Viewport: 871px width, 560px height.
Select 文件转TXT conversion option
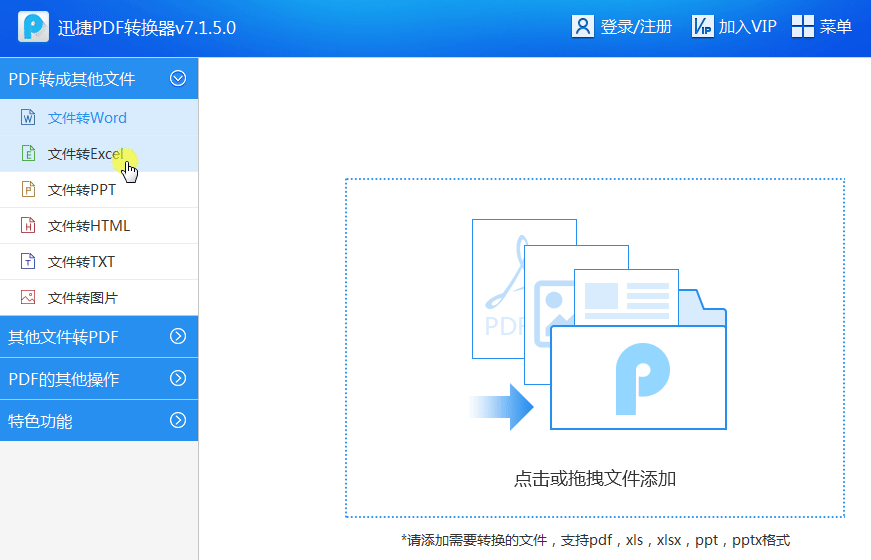coord(81,262)
